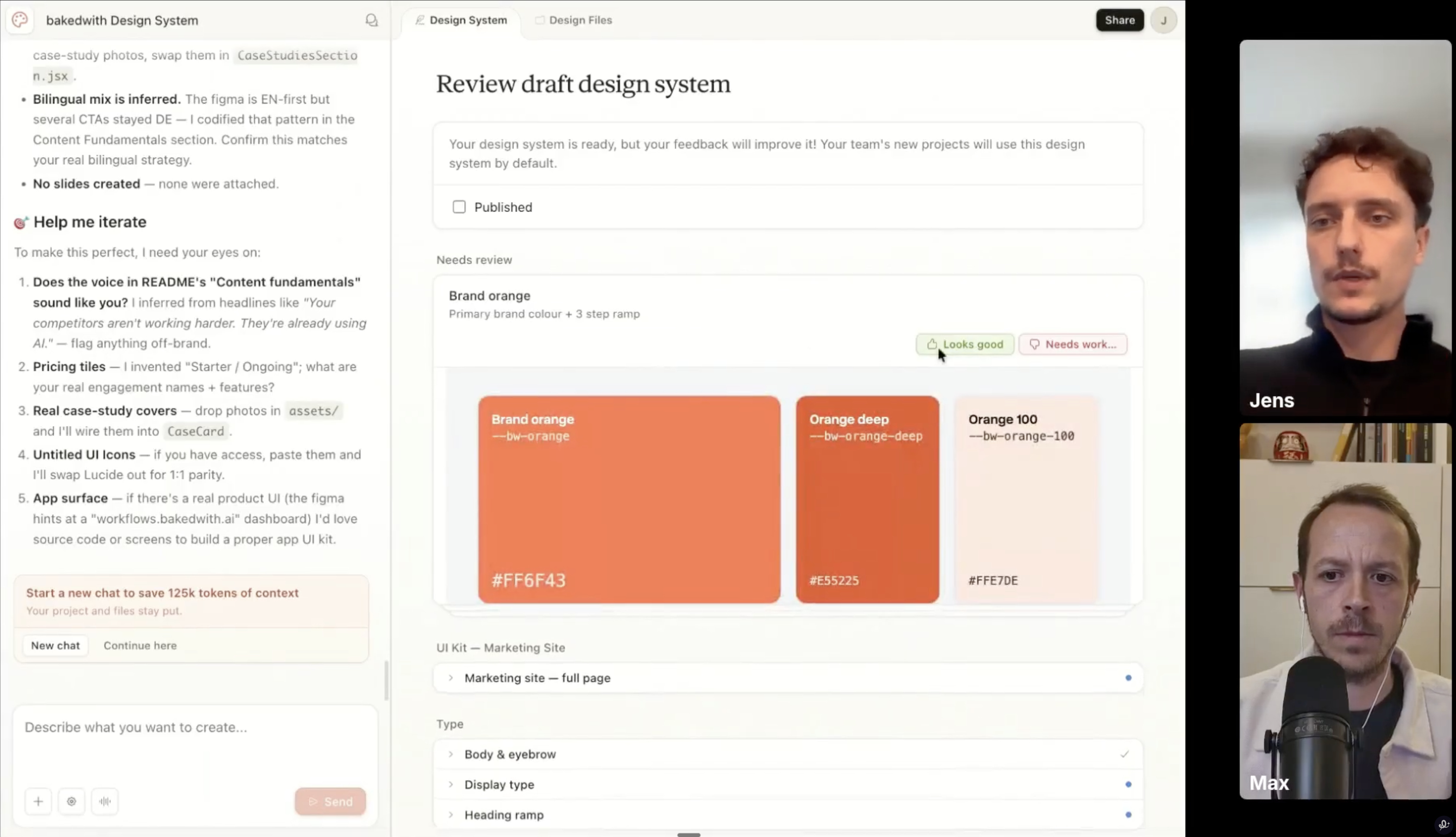Click the 'CaseCard' code label

point(195,431)
